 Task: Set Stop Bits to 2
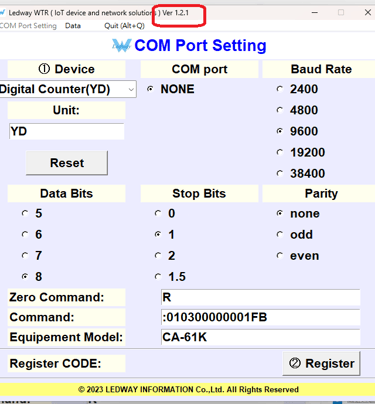pos(158,256)
